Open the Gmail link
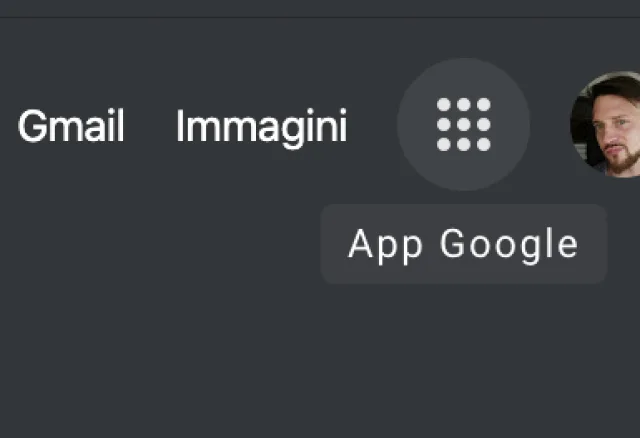The height and width of the screenshot is (438, 640). (x=71, y=127)
